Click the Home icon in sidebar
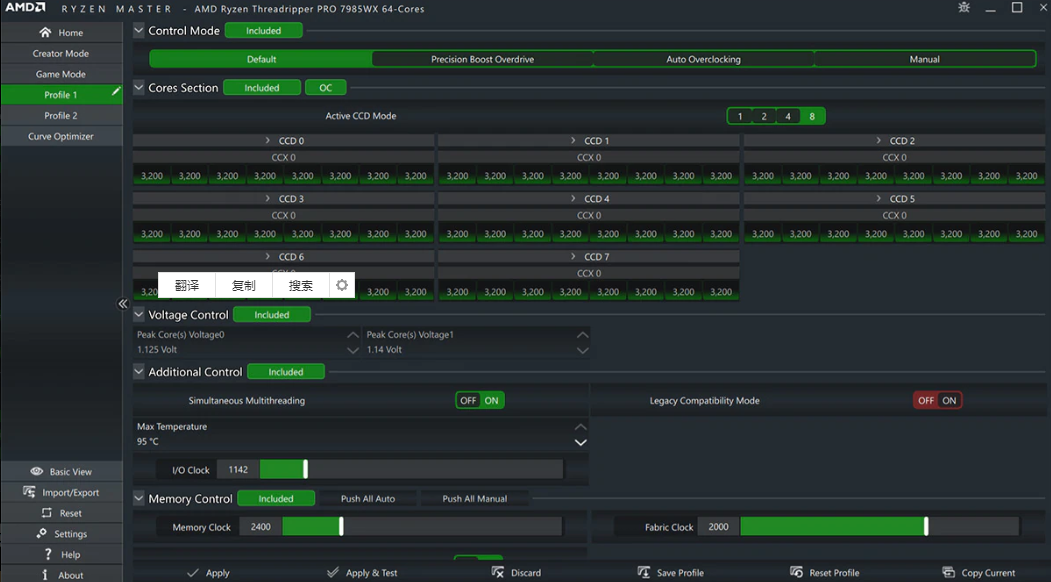This screenshot has height=582, width=1051. point(45,33)
